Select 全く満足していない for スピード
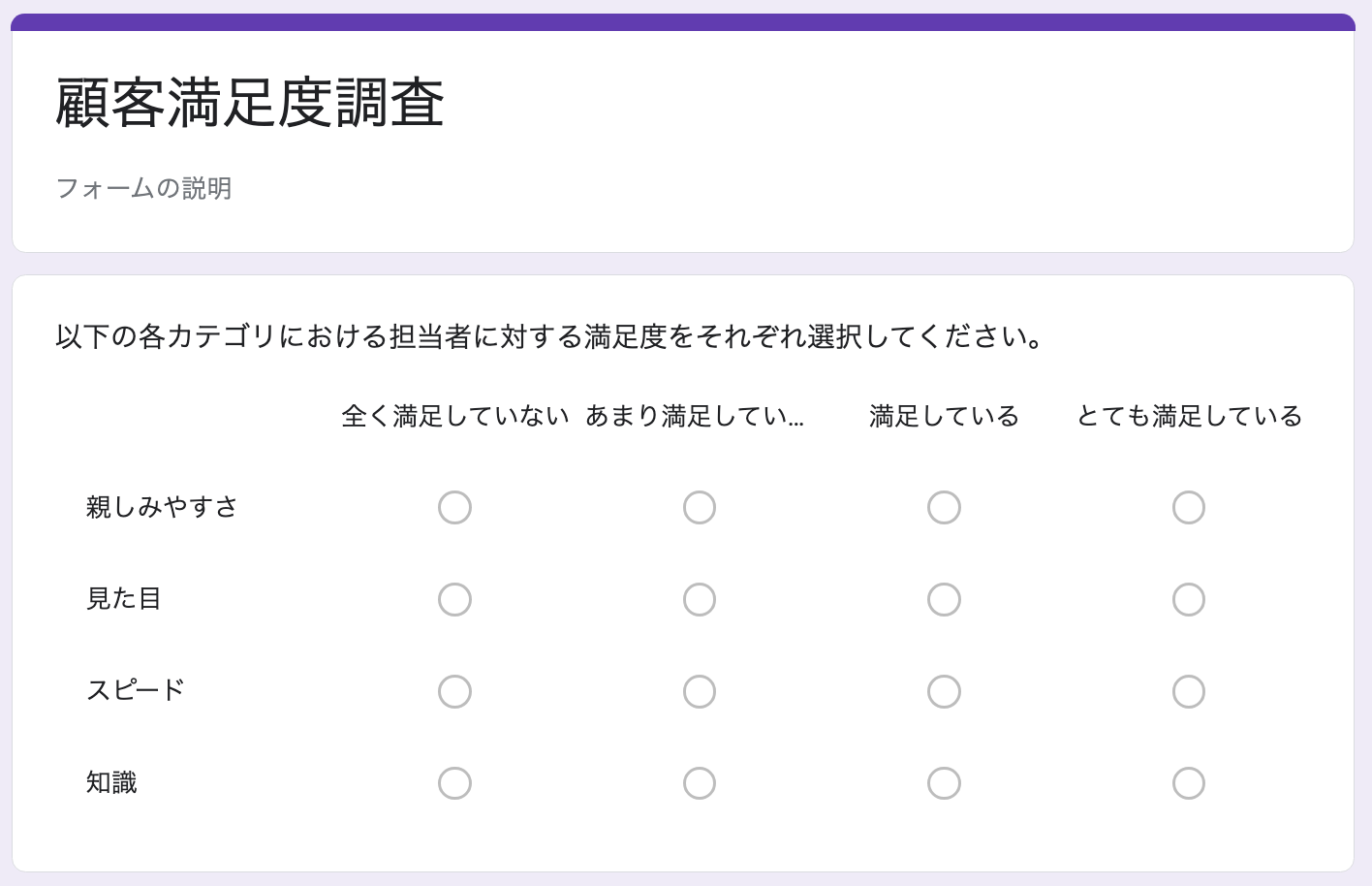The height and width of the screenshot is (886, 1372). click(454, 691)
